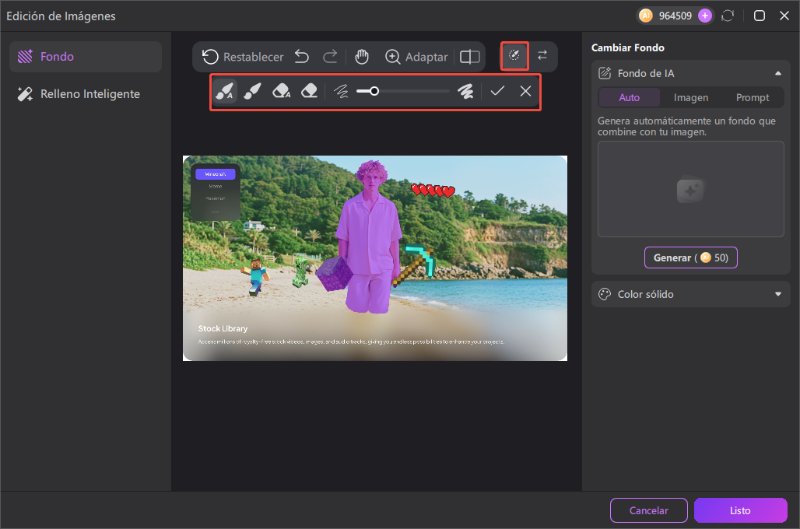Toggle the manual brush selection tool
Viewport: 800px width, 529px height.
pyautogui.click(x=514, y=56)
